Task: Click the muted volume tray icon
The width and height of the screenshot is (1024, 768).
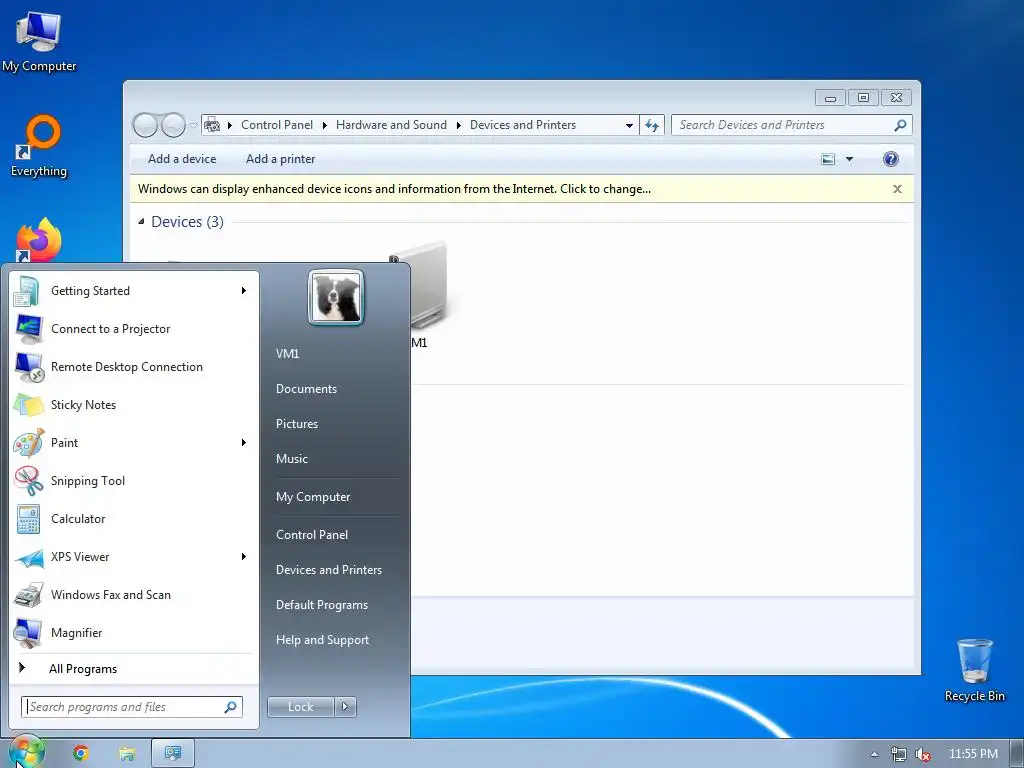Action: (x=923, y=754)
